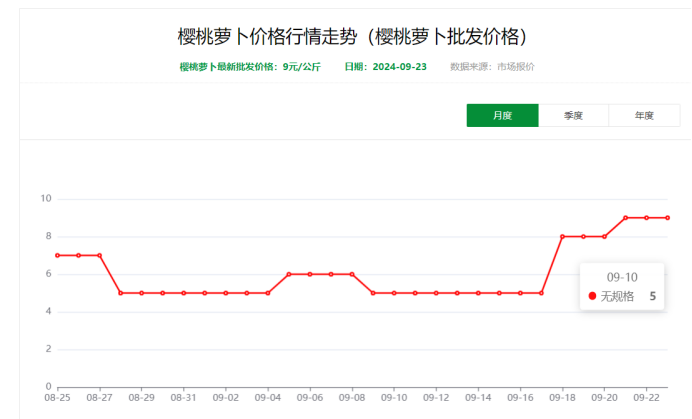Switch to the 季度 quarterly tab
692x419 pixels.
point(573,116)
